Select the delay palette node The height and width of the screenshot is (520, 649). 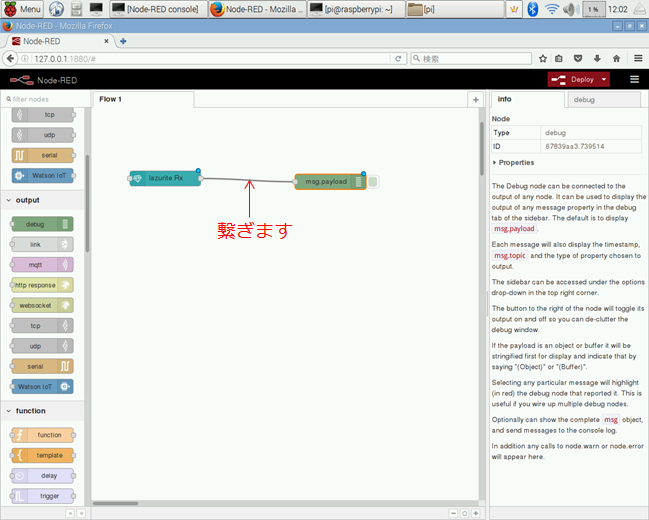click(43, 475)
